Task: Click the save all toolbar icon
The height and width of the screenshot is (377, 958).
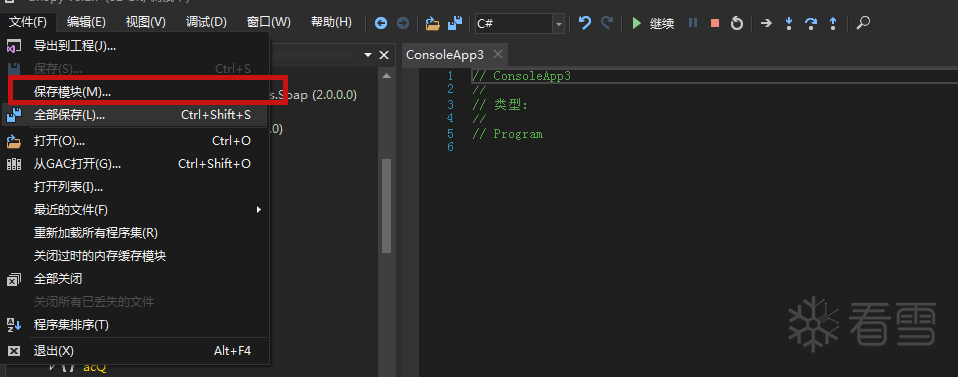Action: 455,23
